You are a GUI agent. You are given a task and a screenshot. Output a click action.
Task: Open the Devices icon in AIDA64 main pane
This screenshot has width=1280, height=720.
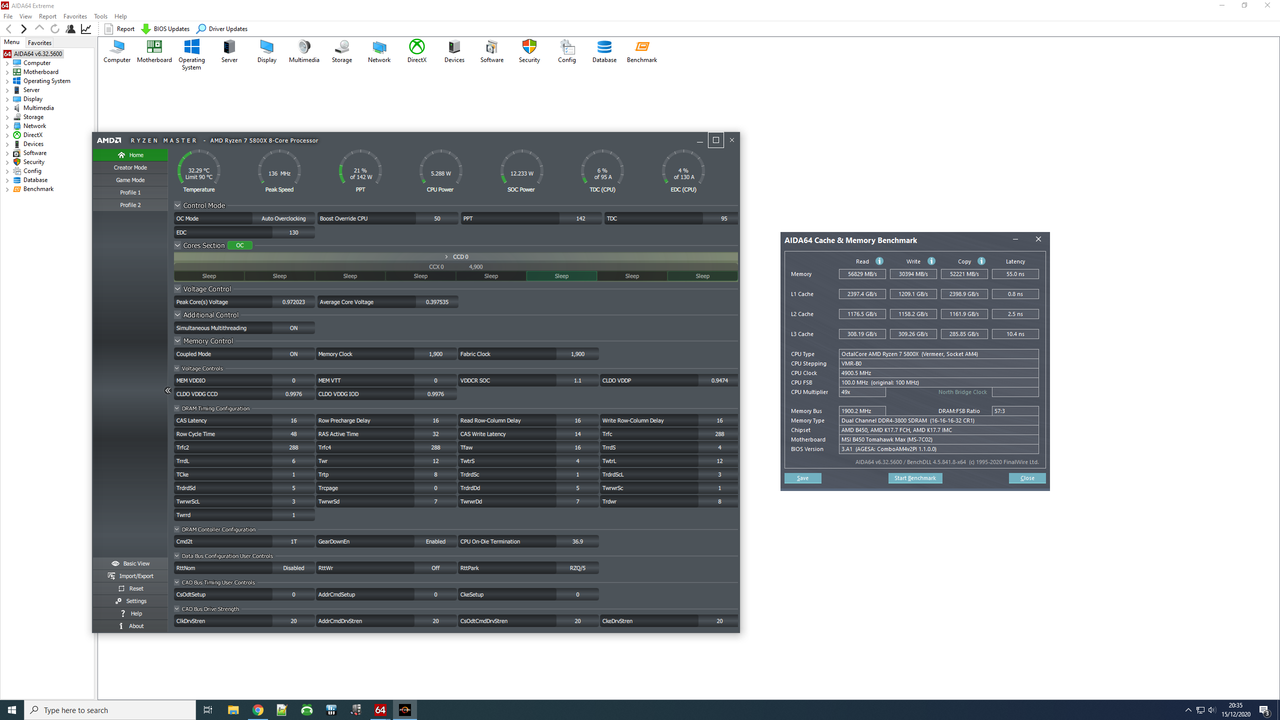(454, 47)
